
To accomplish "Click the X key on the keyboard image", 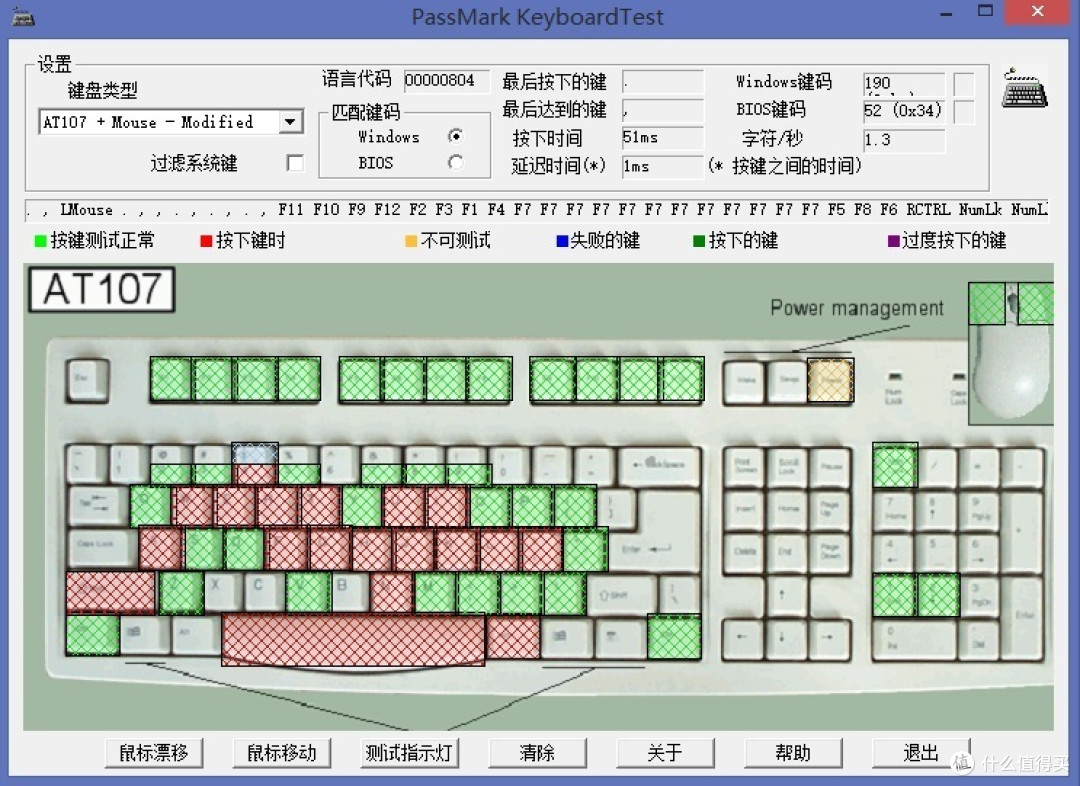I will [x=222, y=592].
